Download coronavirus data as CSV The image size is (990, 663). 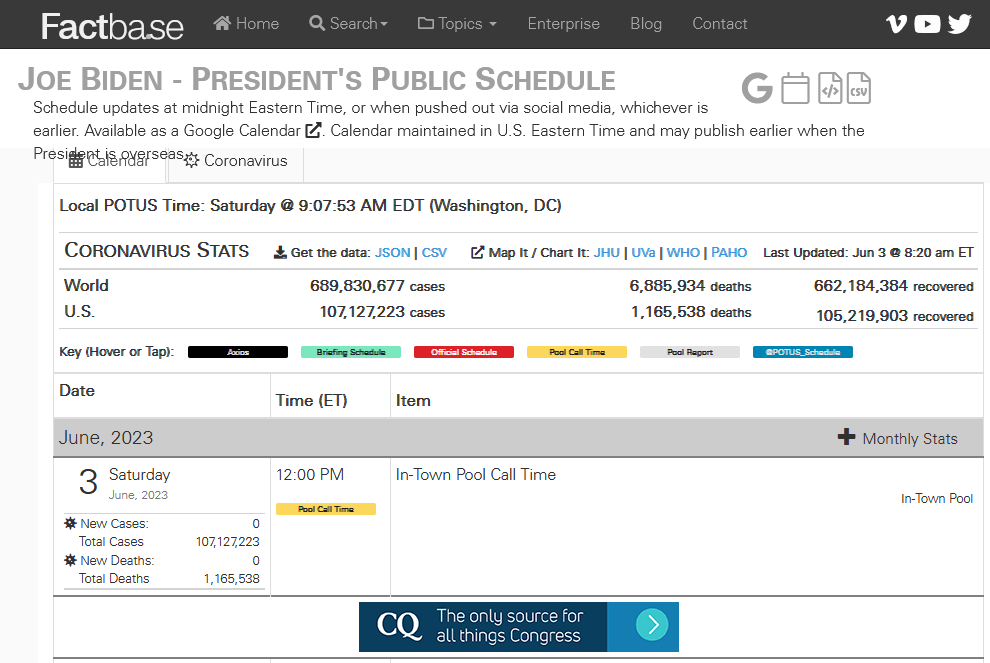point(434,253)
